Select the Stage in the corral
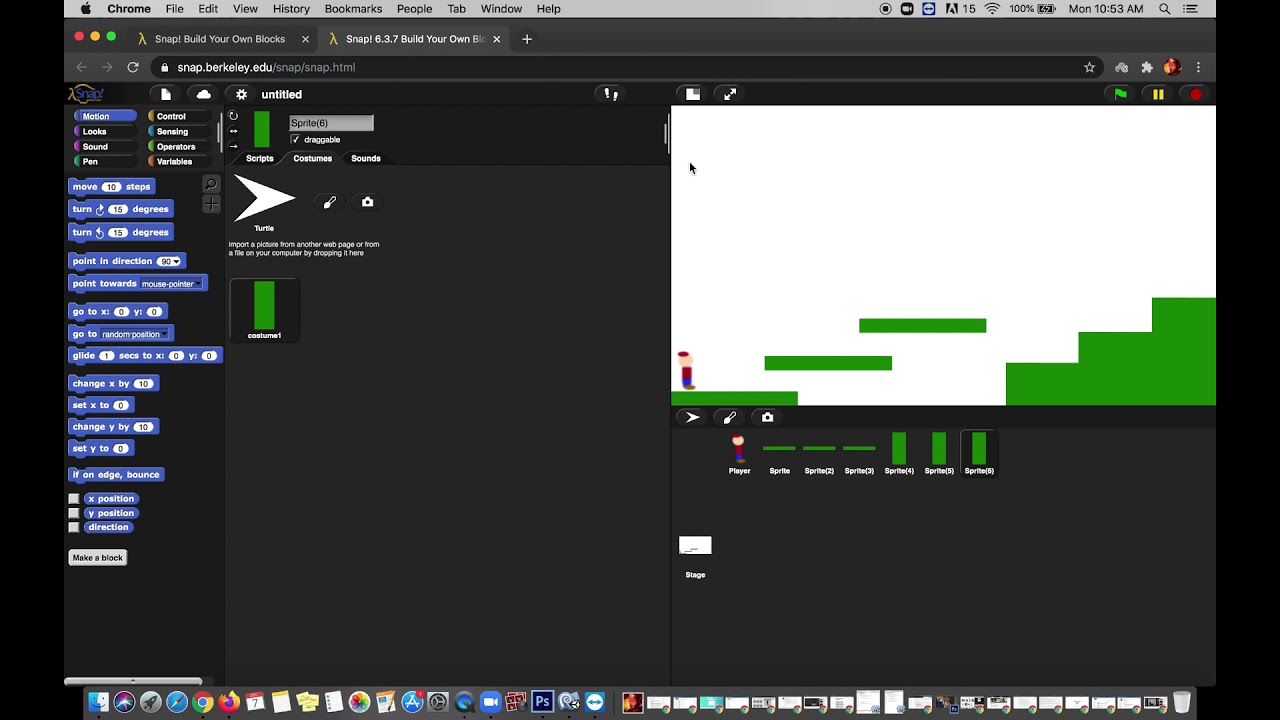 pos(695,556)
